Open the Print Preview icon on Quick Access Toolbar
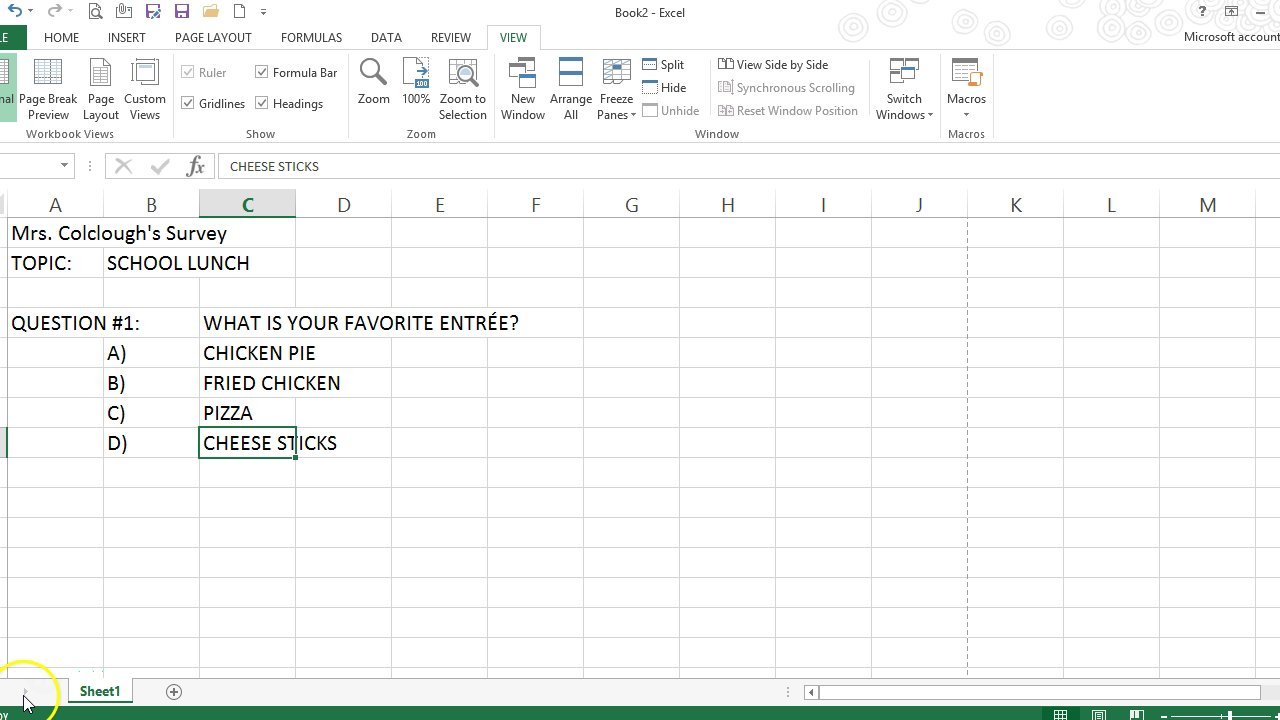 [95, 12]
